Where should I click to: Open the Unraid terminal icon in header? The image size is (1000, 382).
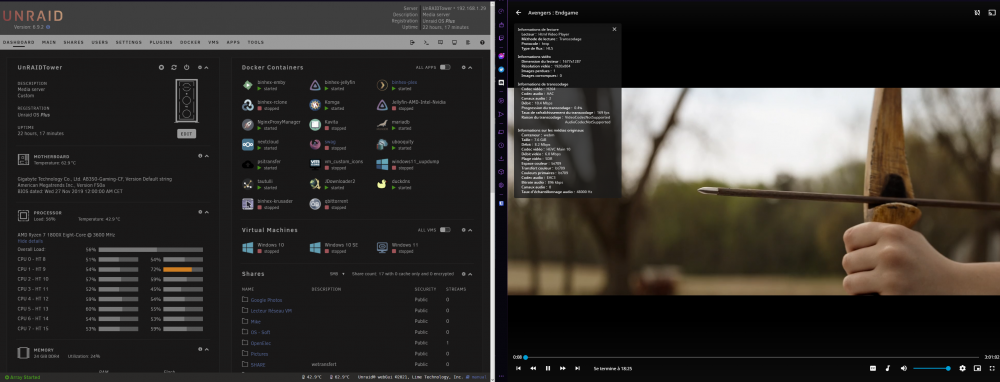click(426, 42)
